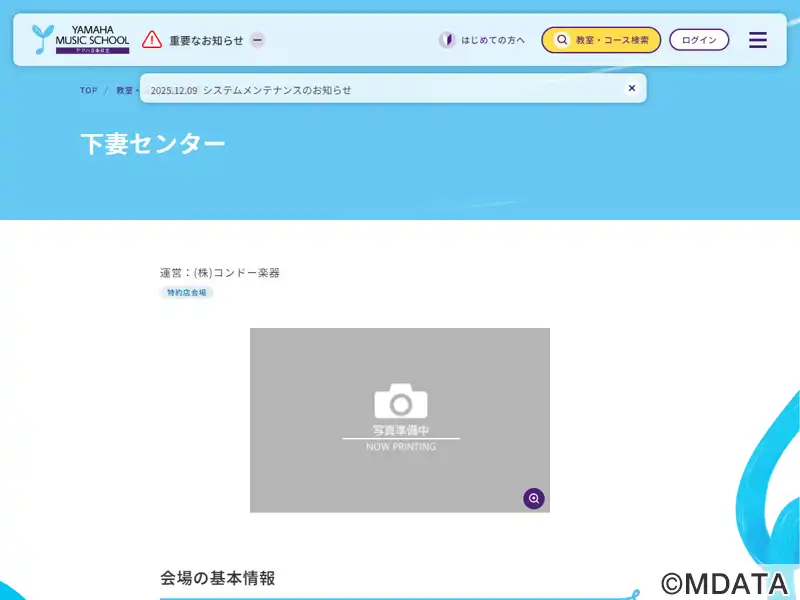Go to TOP in breadcrumb
The height and width of the screenshot is (600, 800).
pyautogui.click(x=89, y=90)
